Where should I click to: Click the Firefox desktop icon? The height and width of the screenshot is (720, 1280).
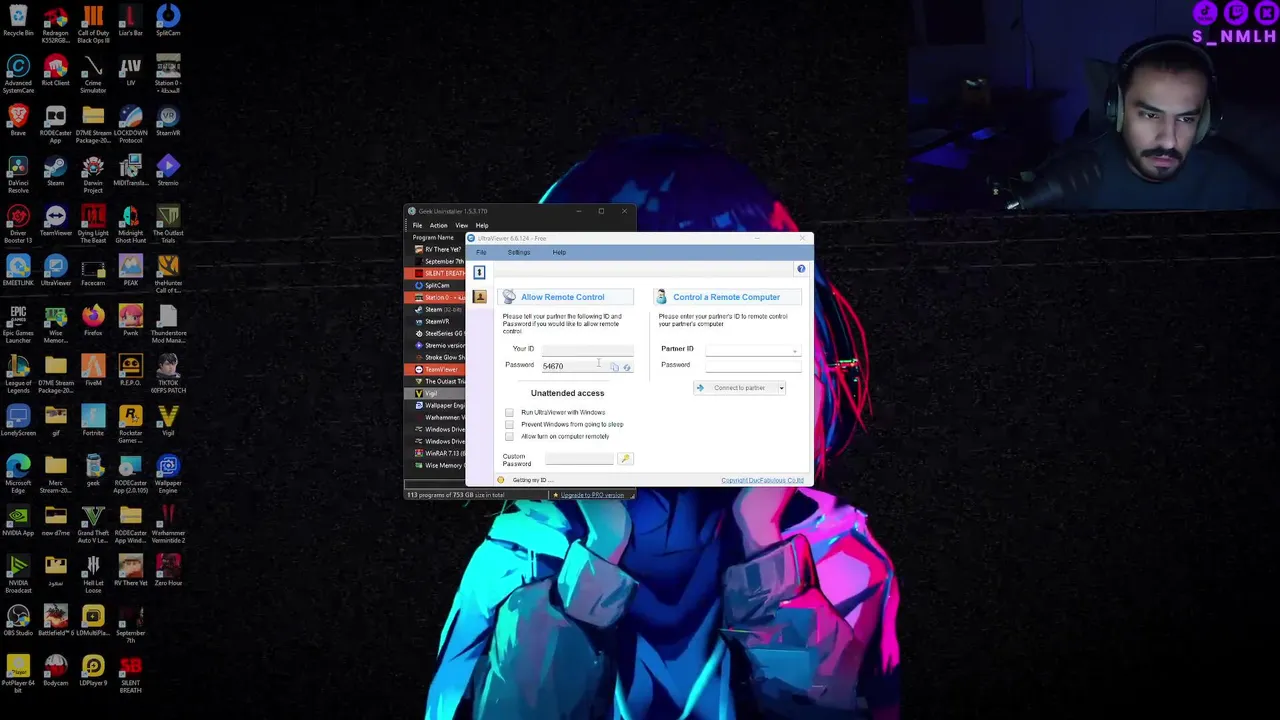click(x=93, y=320)
